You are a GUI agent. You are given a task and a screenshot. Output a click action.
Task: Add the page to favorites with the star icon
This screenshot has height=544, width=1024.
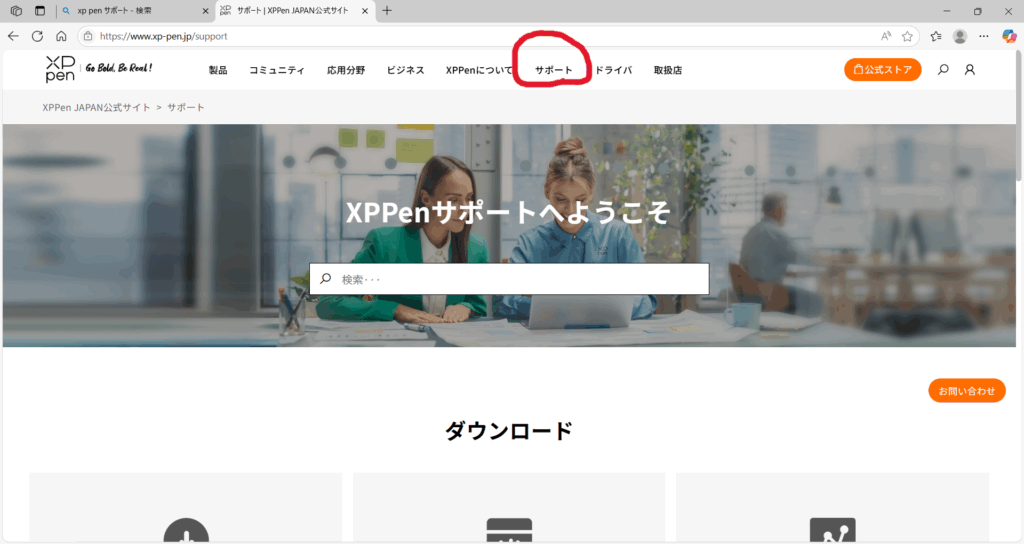pyautogui.click(x=907, y=36)
